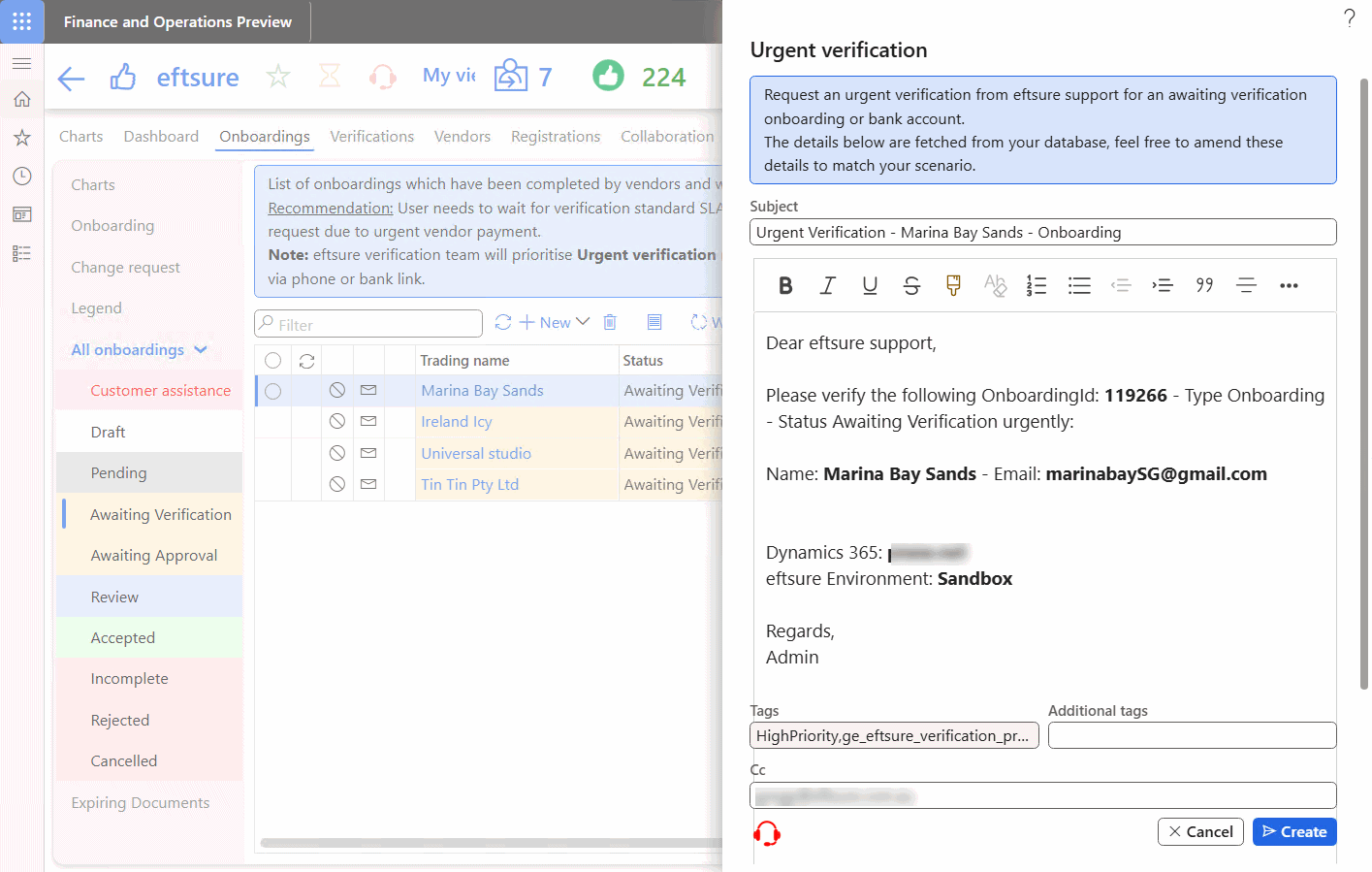Toggle select-all radio in grid header
The width and height of the screenshot is (1372, 872).
click(273, 361)
